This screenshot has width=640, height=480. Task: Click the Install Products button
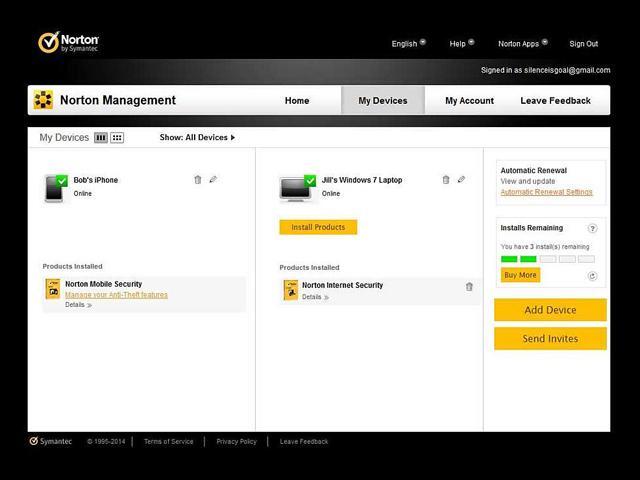[x=318, y=227]
